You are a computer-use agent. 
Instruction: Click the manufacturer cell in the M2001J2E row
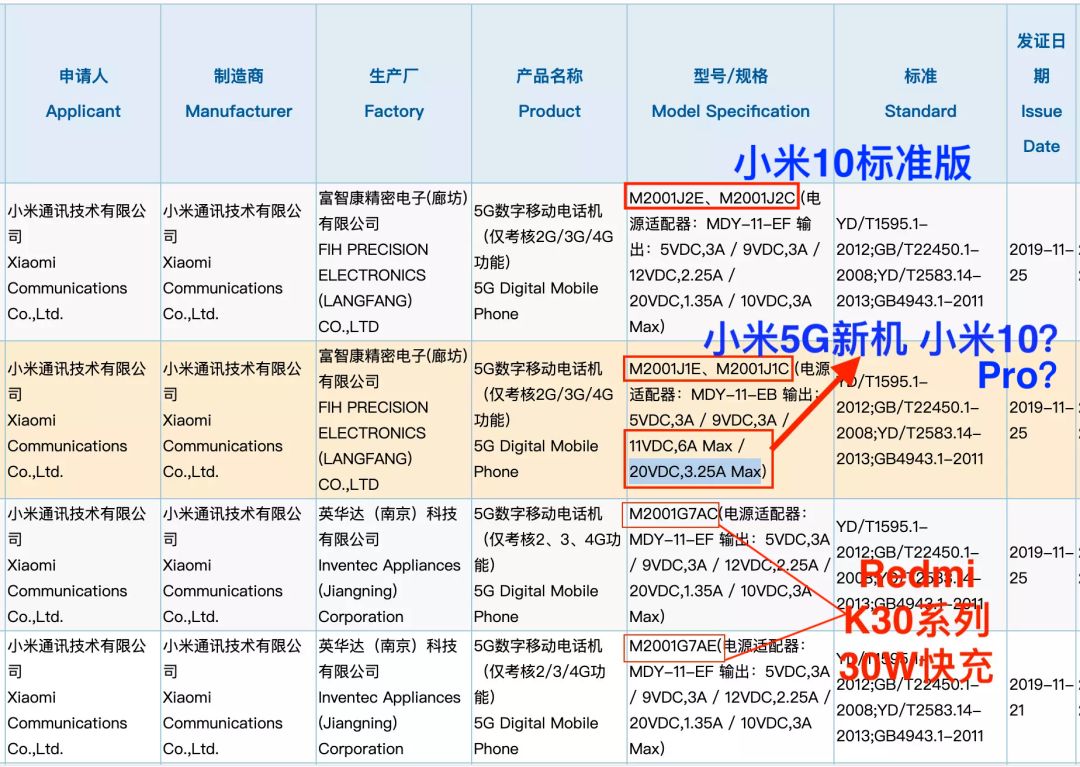(238, 262)
